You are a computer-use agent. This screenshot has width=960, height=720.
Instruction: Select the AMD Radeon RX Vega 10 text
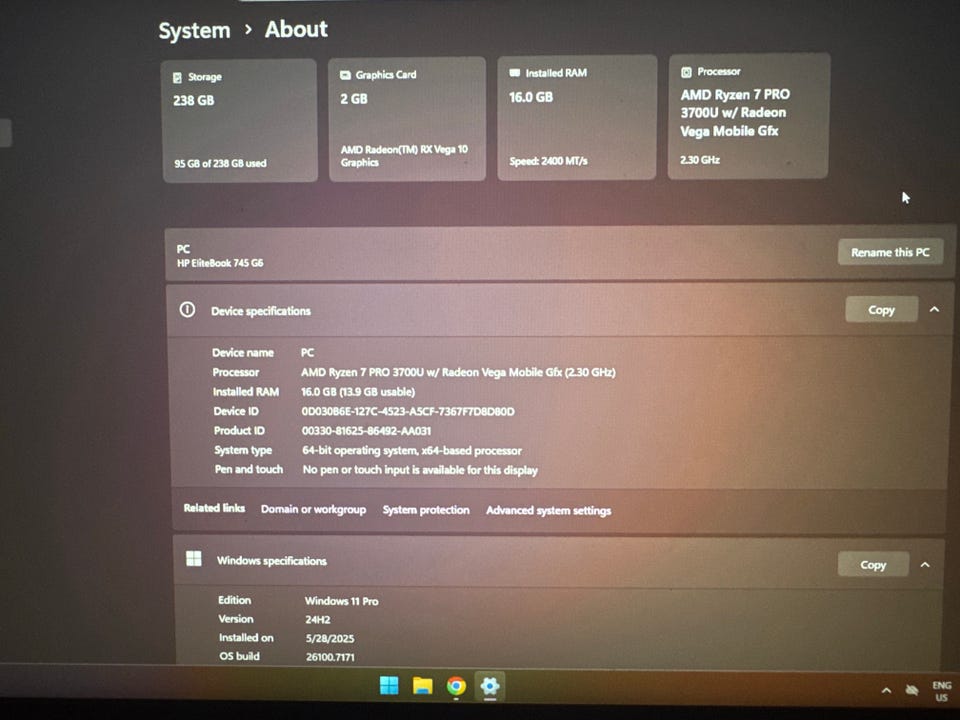(x=404, y=156)
